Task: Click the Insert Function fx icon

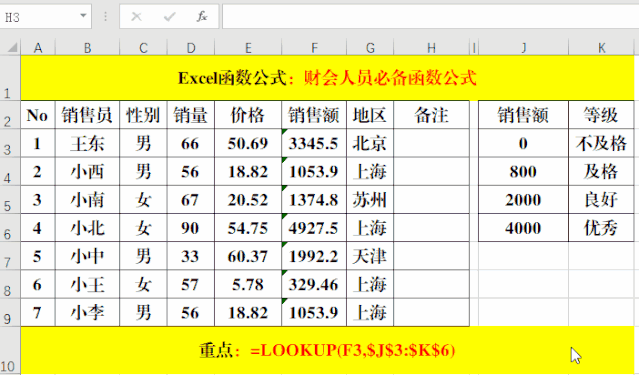Action: pos(202,16)
